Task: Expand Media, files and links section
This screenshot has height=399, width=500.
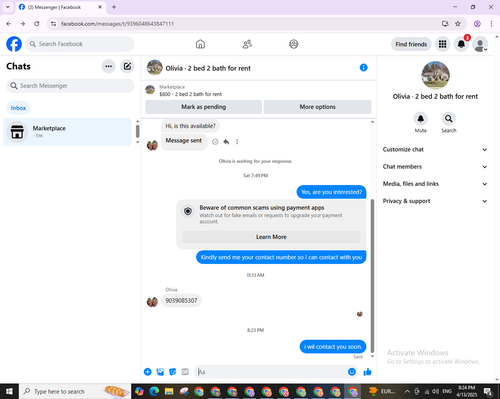Action: [x=435, y=184]
